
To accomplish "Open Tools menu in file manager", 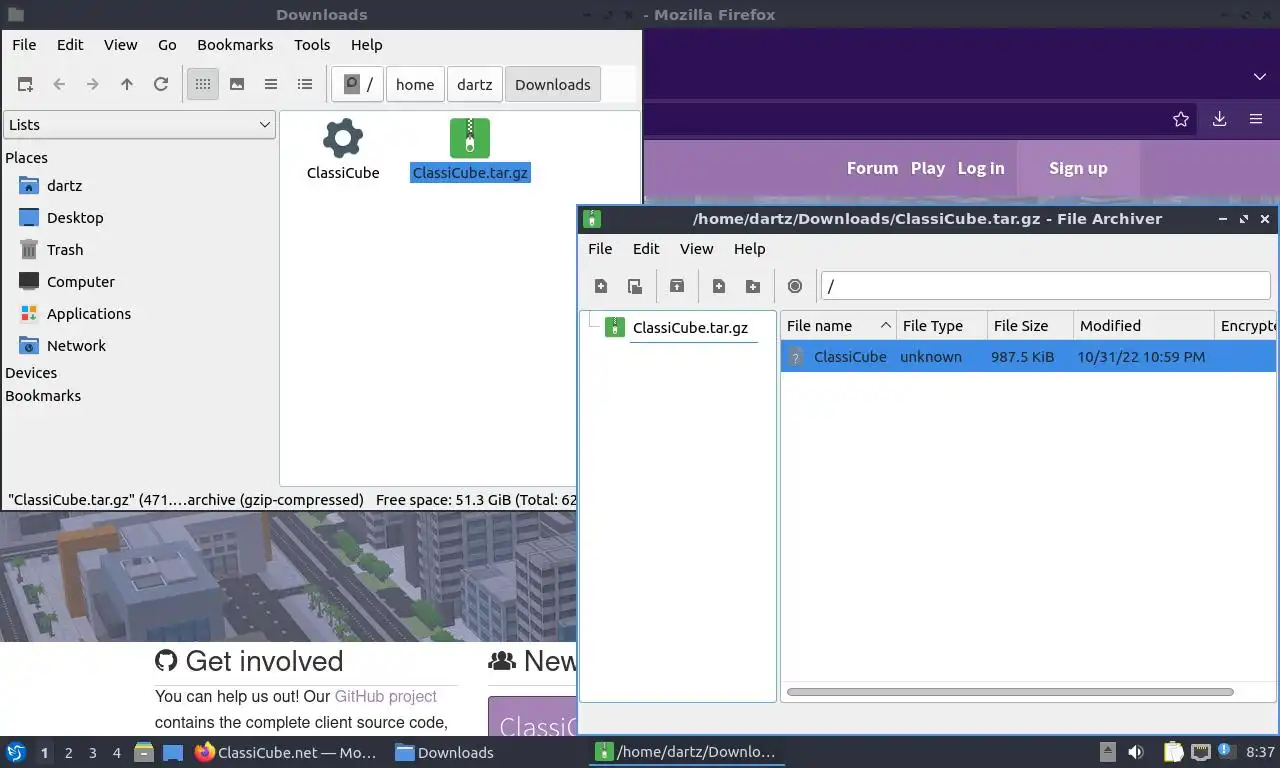I will [312, 45].
